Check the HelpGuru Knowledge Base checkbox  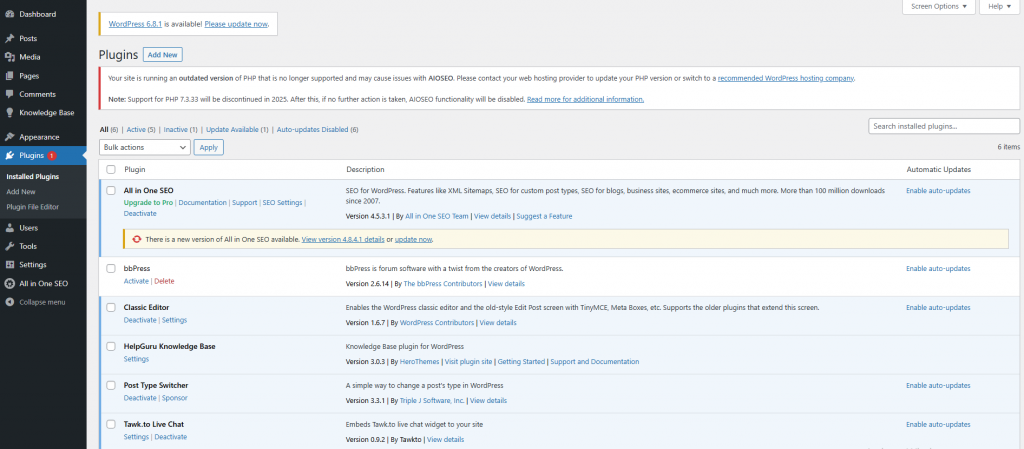click(x=111, y=347)
